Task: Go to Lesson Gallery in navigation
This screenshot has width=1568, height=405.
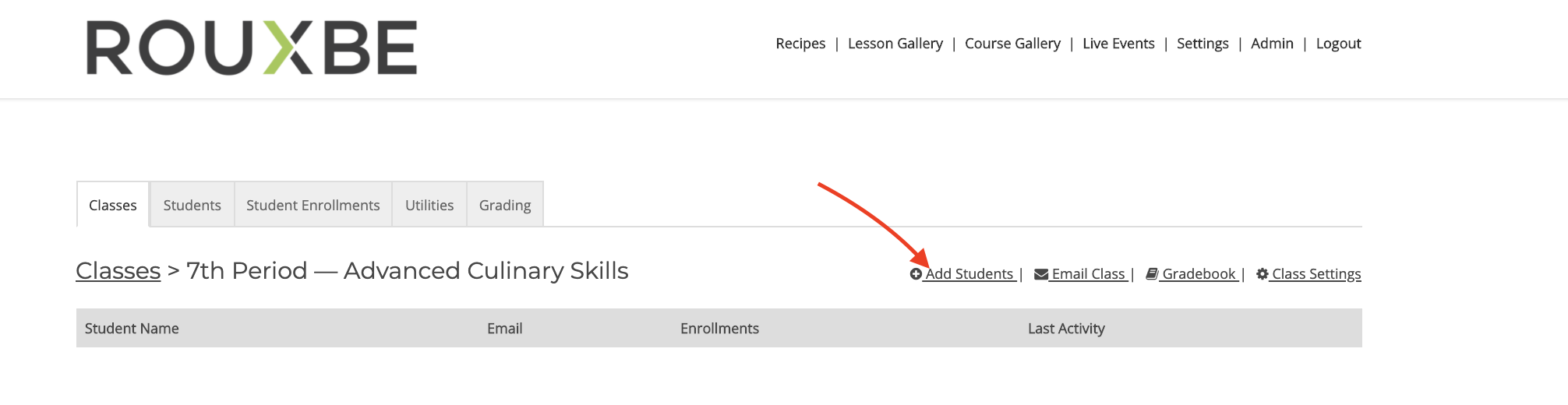Action: point(895,44)
